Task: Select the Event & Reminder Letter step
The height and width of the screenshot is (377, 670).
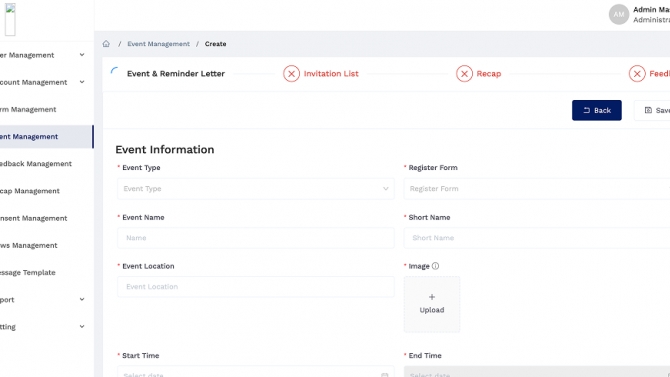Action: [176, 74]
